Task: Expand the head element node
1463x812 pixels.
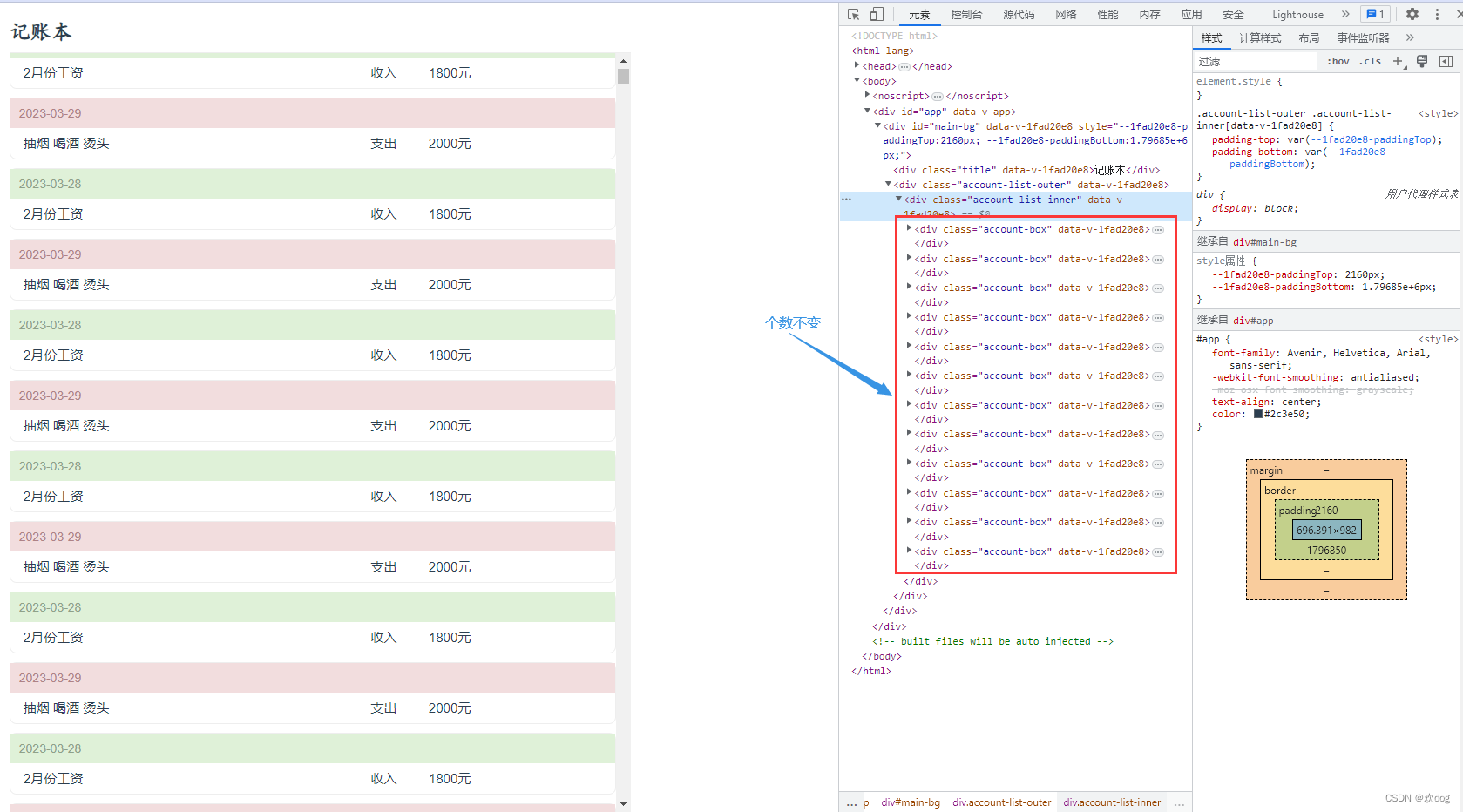Action: click(x=857, y=65)
